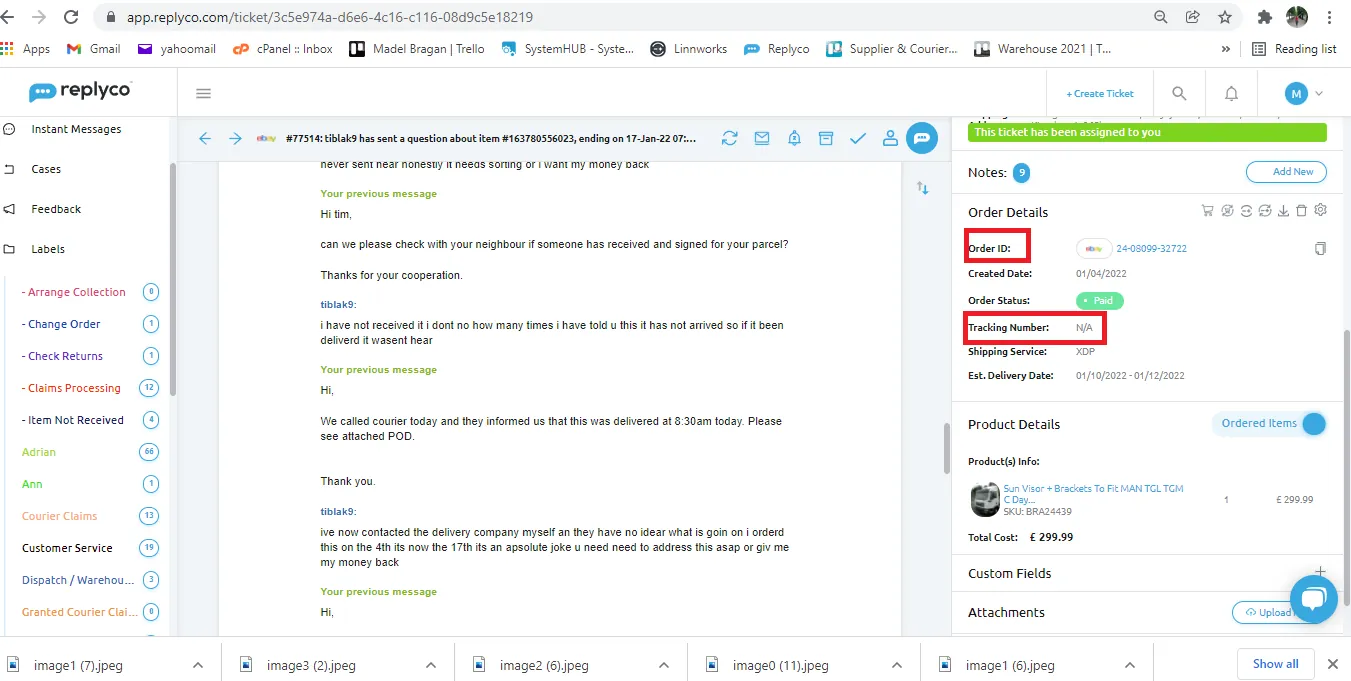Open Chrome three-dot menu
Viewport: 1351px width, 681px height.
coord(1330,17)
